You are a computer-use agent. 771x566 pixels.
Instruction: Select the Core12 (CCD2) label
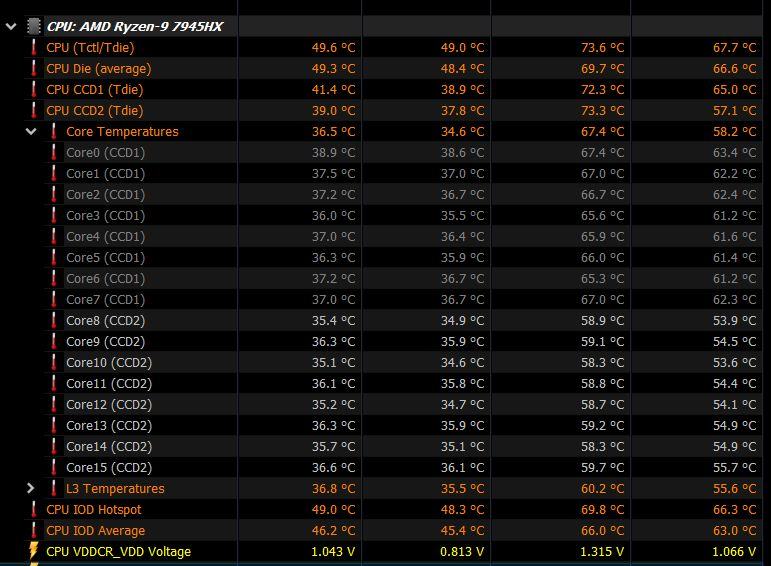[x=109, y=404]
